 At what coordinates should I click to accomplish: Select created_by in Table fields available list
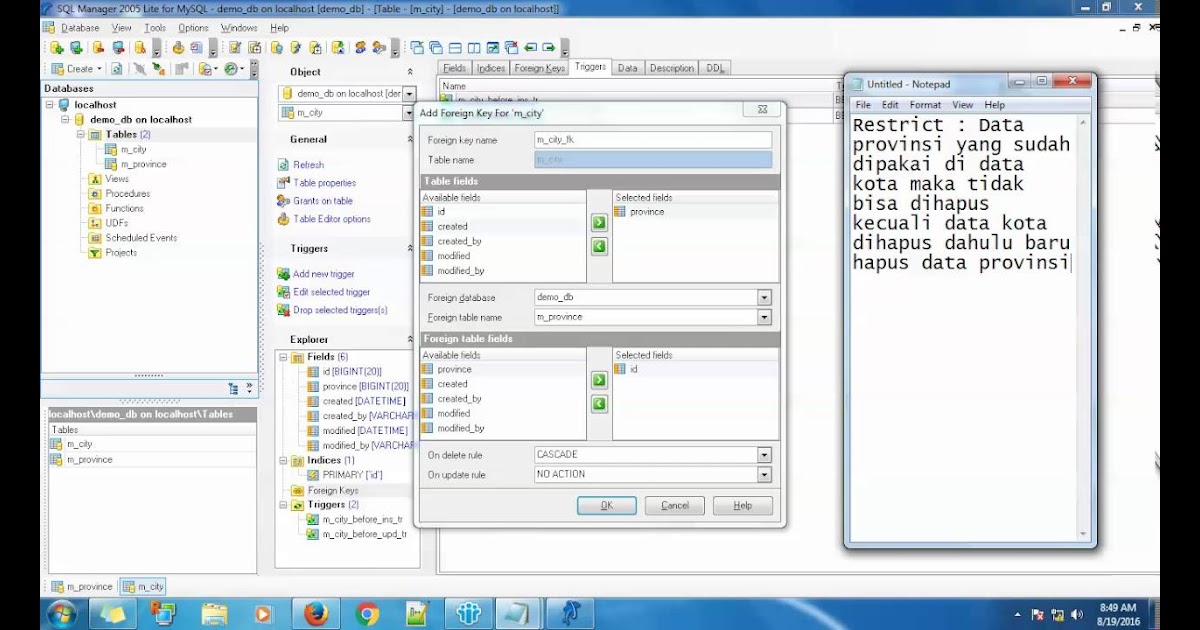(x=460, y=241)
